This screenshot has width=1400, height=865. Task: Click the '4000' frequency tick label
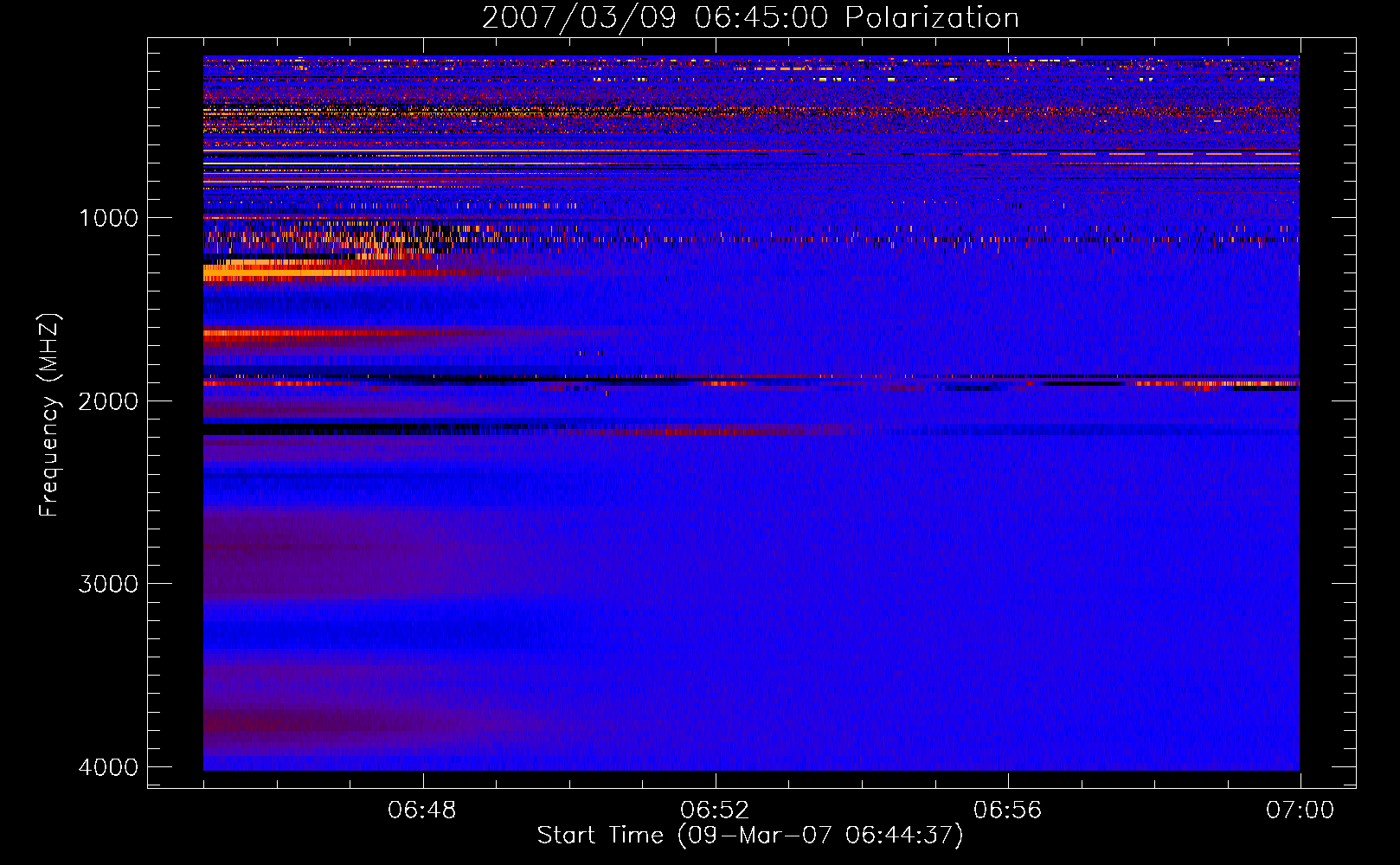pyautogui.click(x=108, y=767)
